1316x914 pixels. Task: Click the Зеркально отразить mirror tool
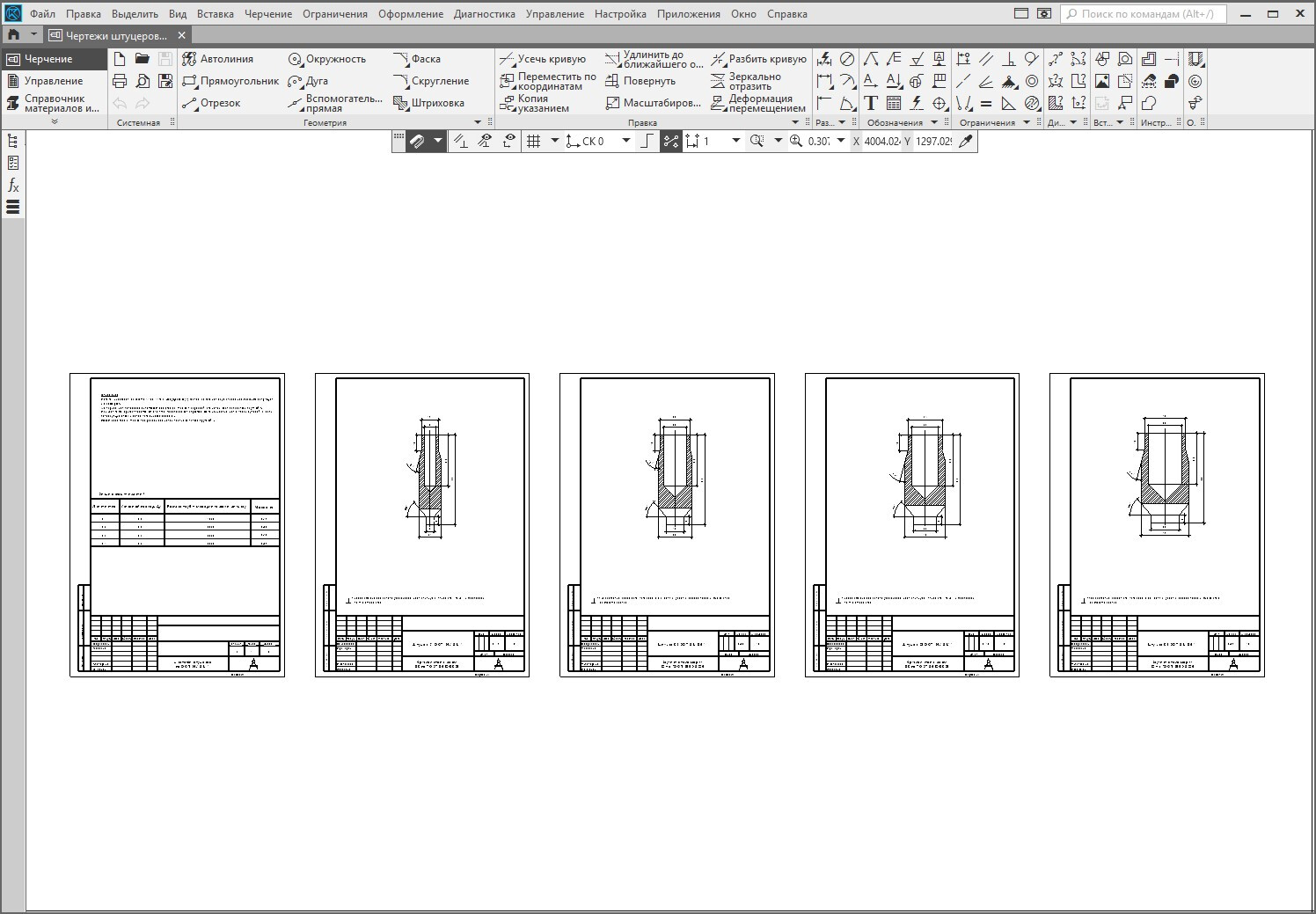point(757,81)
